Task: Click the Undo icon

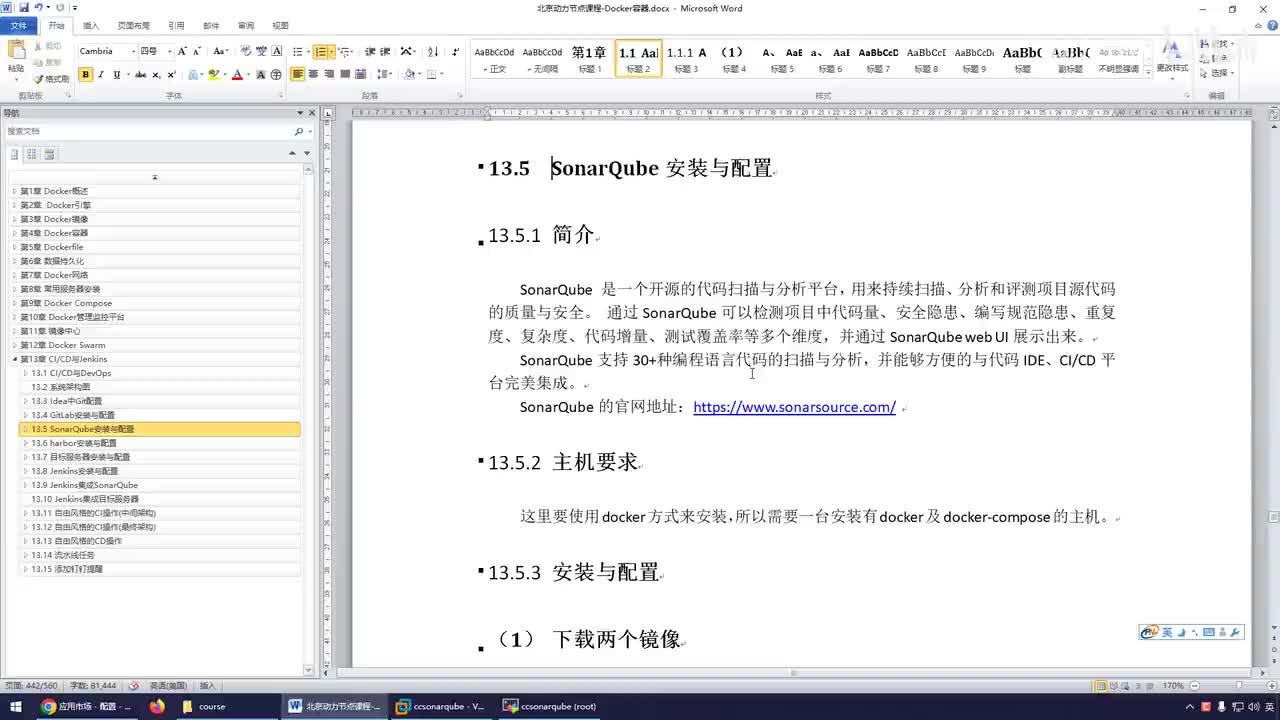Action: (39, 8)
